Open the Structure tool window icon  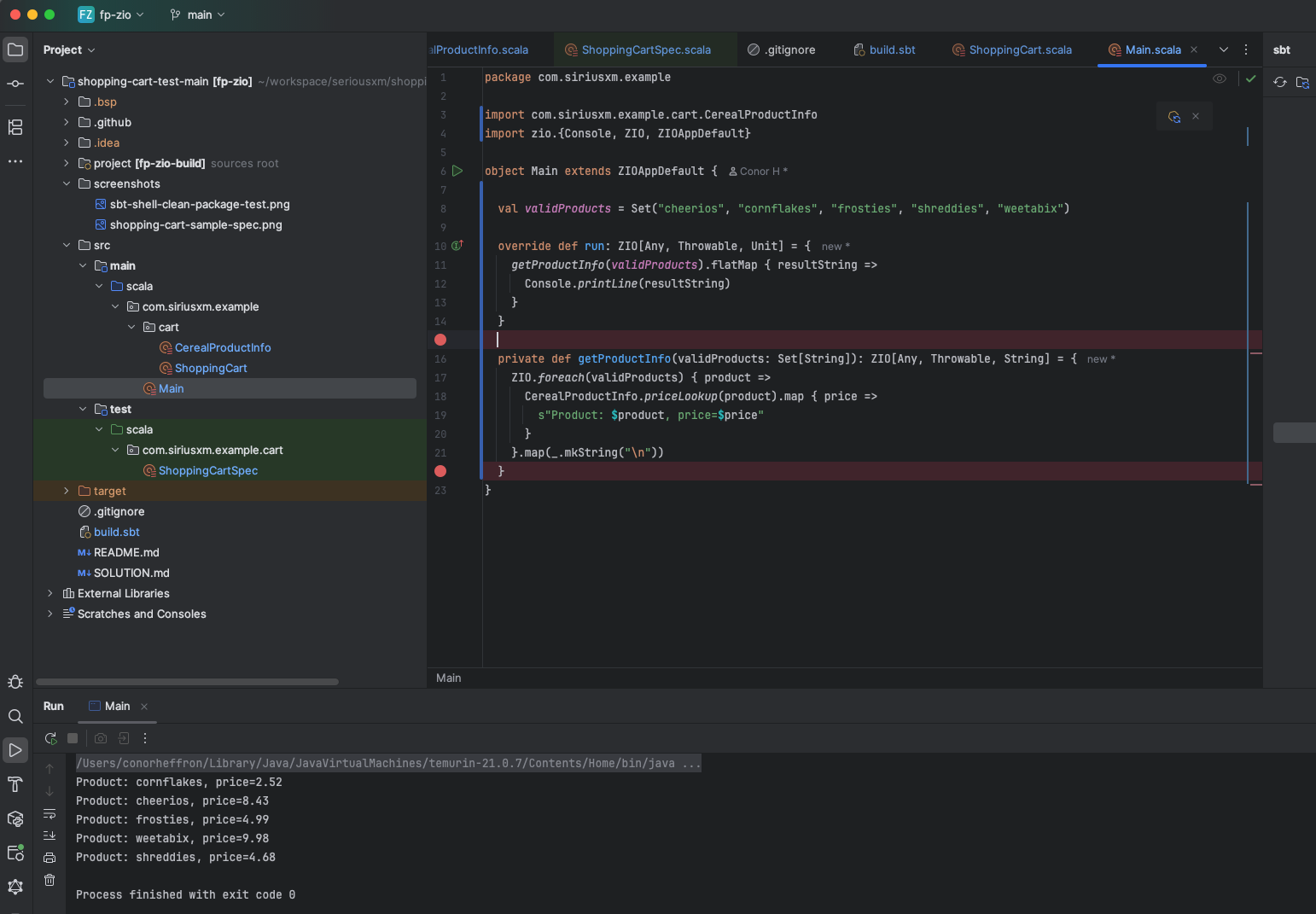(x=15, y=127)
